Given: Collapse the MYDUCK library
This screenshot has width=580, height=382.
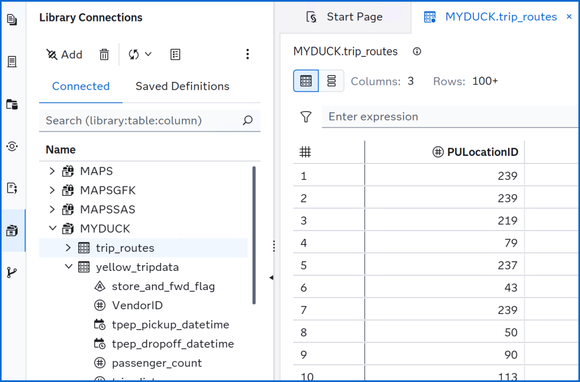Looking at the screenshot, I should click(x=53, y=228).
